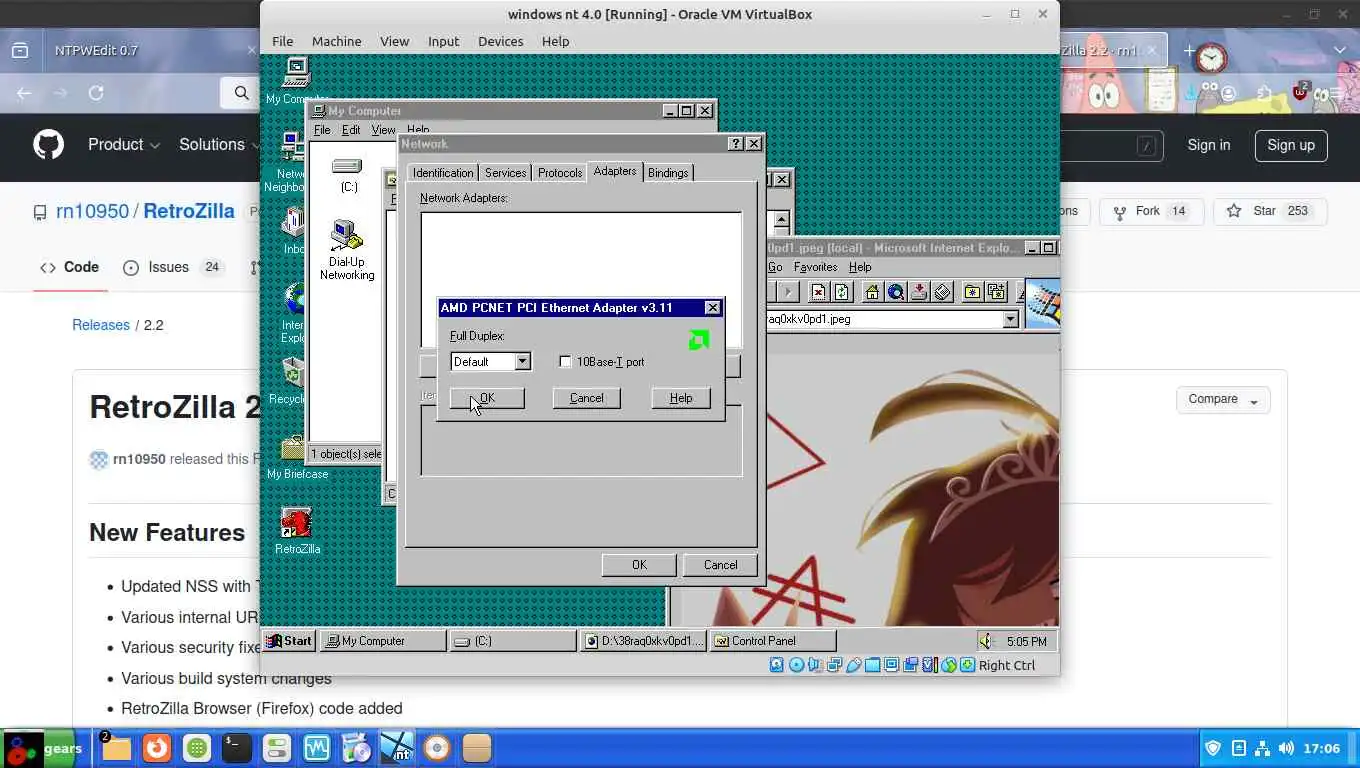Open the Compare dropdown on GitHub
This screenshot has height=768, width=1360.
[1223, 399]
